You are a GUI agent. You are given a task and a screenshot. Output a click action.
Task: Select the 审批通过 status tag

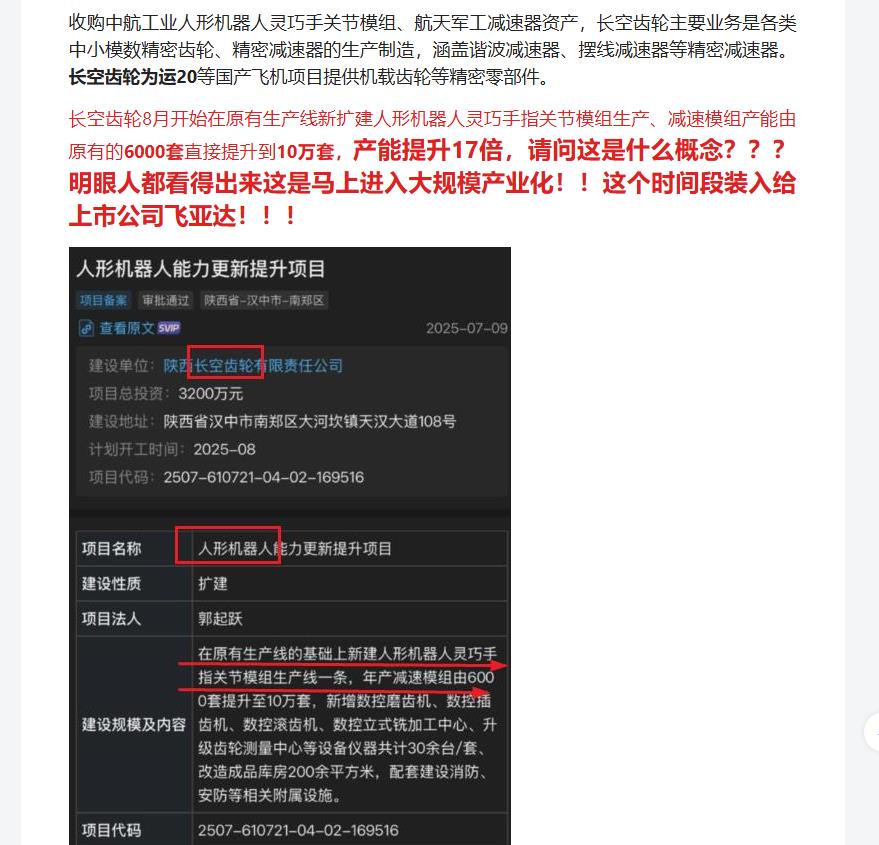[165, 301]
